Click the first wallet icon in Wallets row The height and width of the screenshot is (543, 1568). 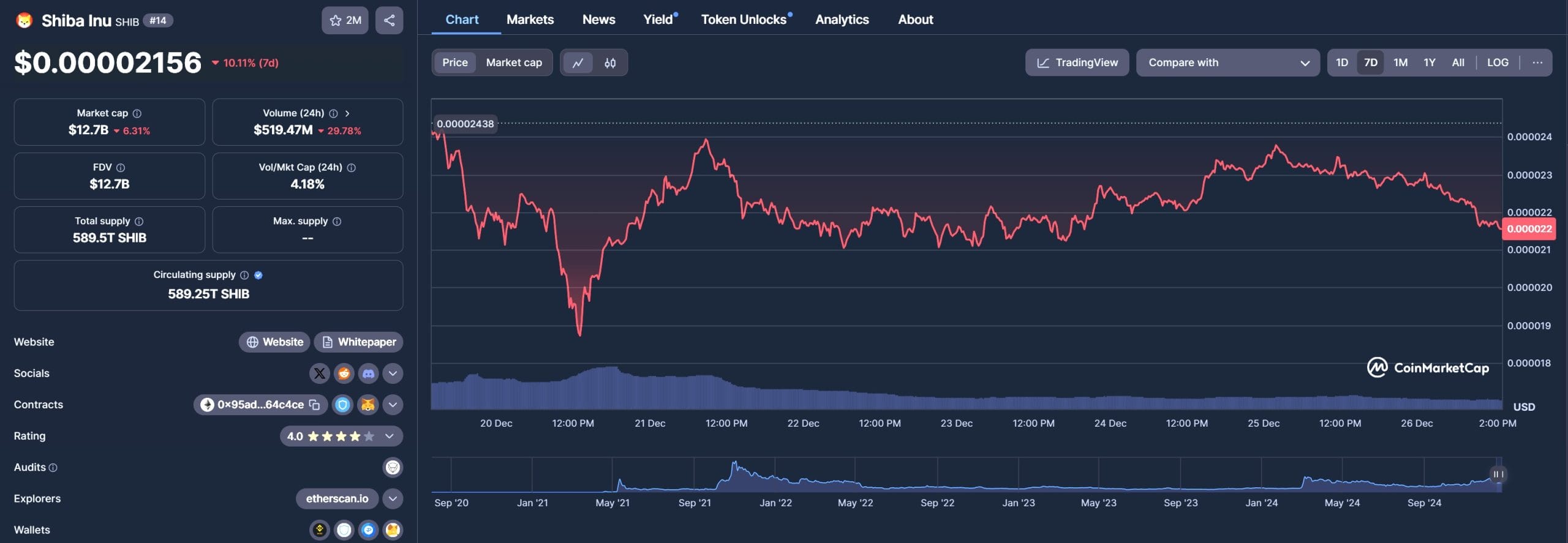(319, 530)
